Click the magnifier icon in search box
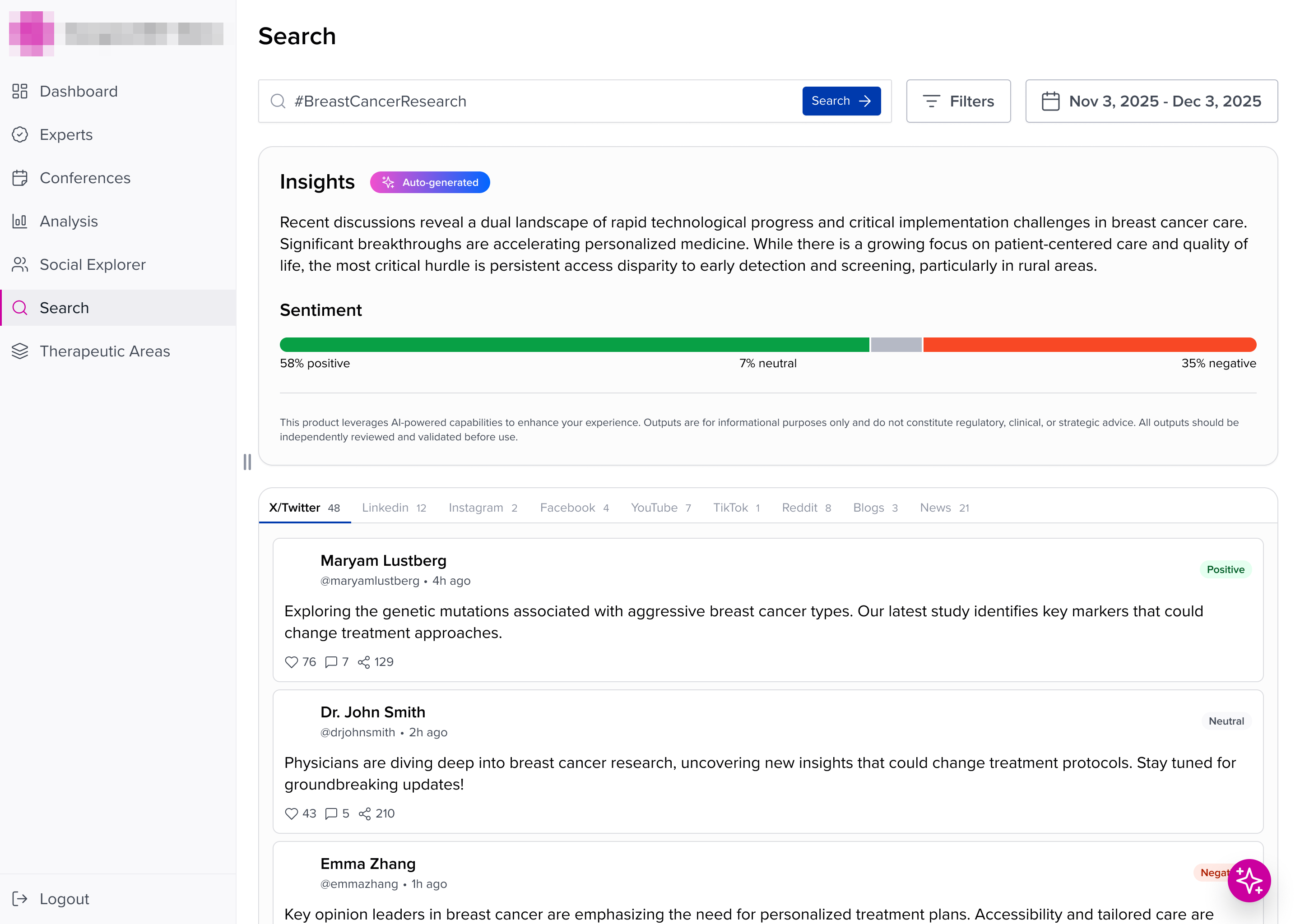The width and height of the screenshot is (1300, 924). click(278, 101)
